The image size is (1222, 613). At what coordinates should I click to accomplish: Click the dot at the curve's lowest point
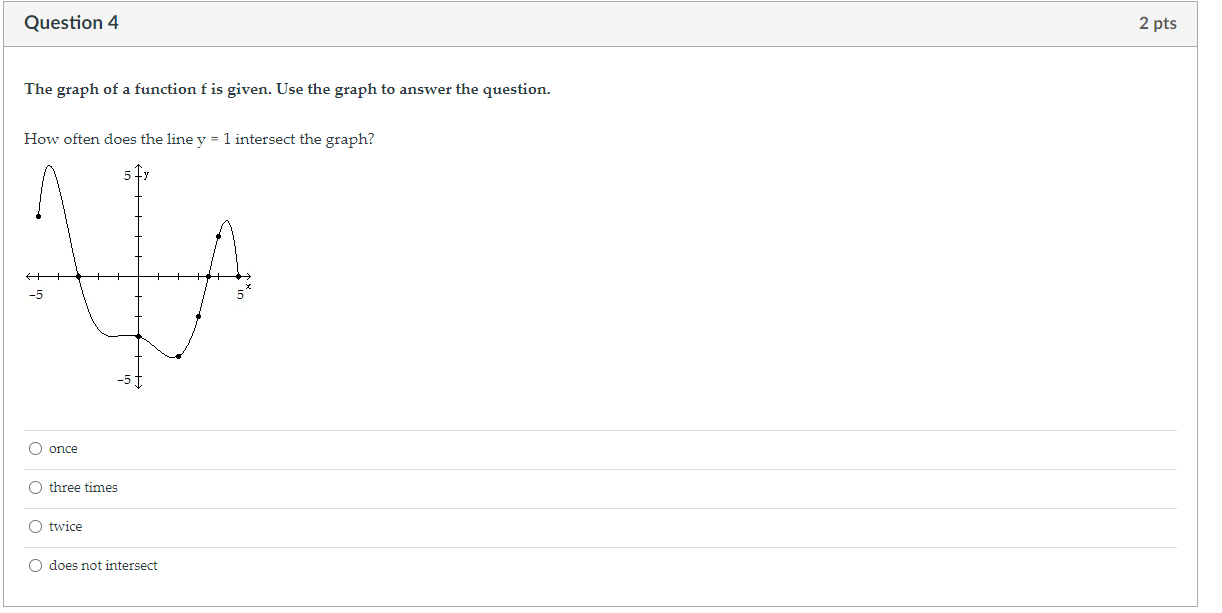click(x=178, y=356)
